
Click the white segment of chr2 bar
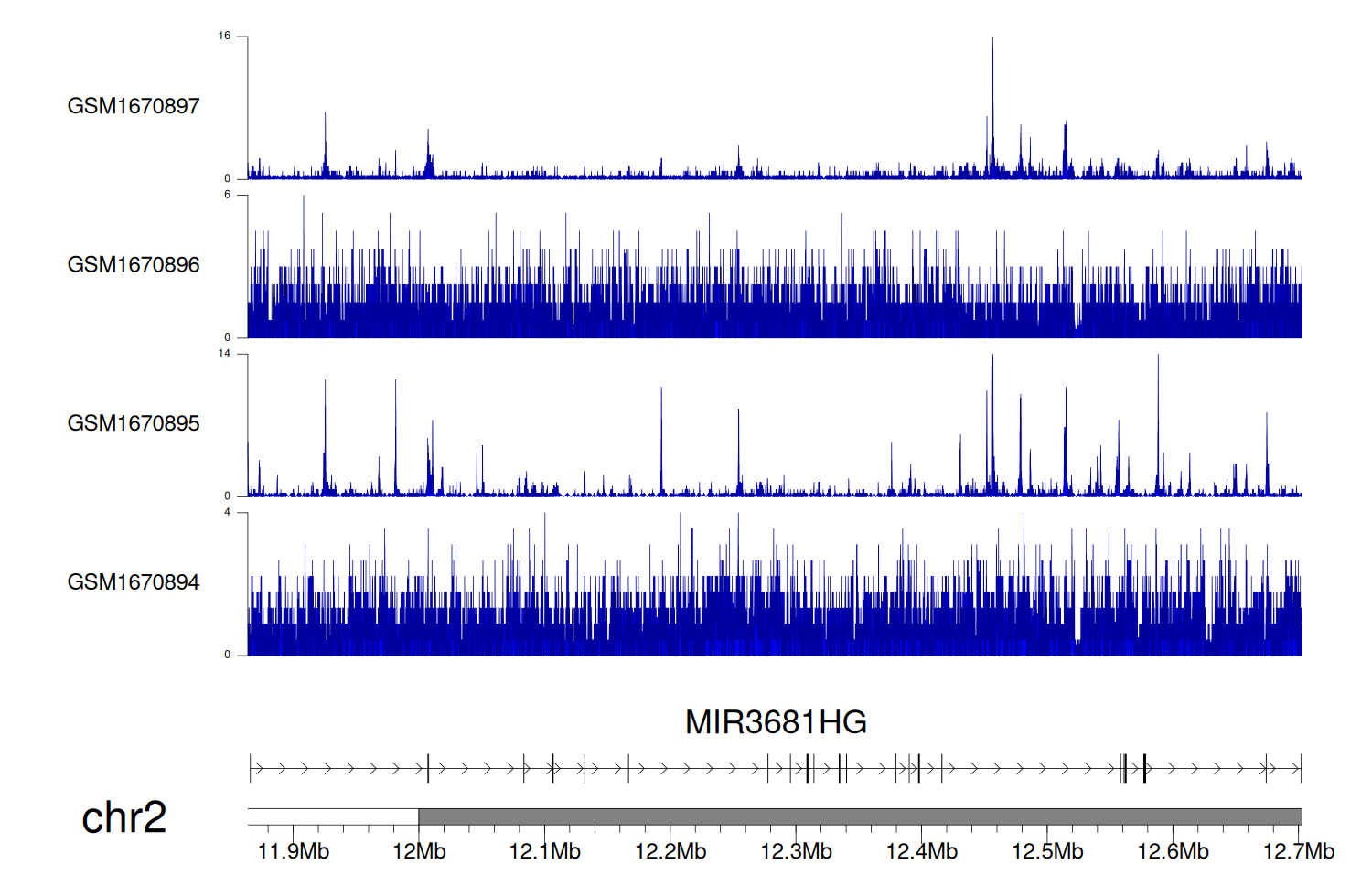click(333, 816)
